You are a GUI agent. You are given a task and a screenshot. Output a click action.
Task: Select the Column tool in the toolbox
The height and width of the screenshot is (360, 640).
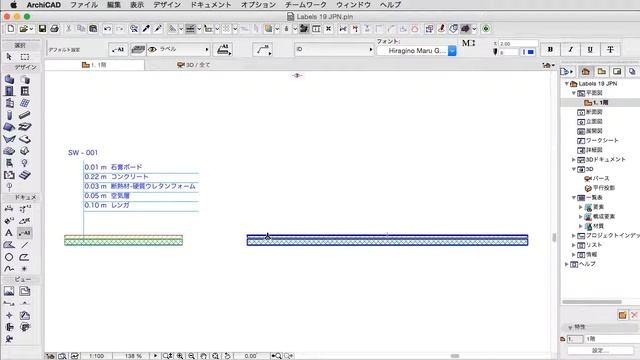[x=9, y=115]
